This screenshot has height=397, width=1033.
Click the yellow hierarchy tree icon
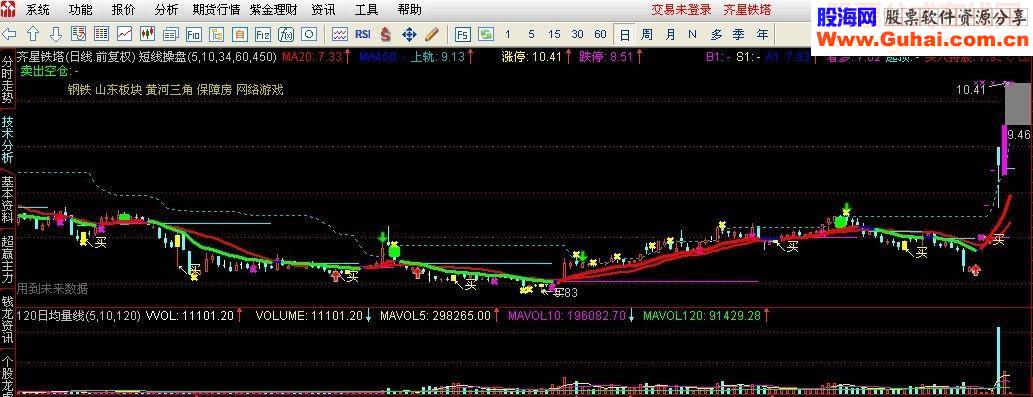coord(217,34)
